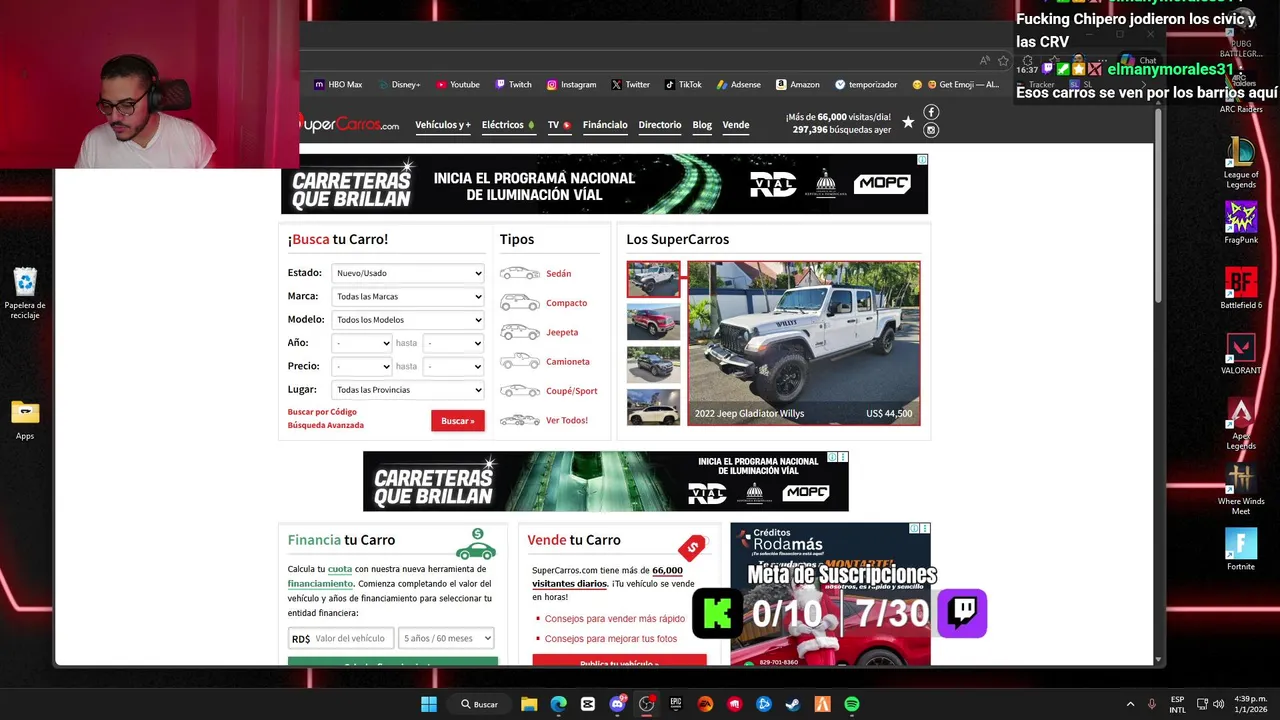This screenshot has width=1280, height=720.
Task: Select the red pickup truck thumbnail
Action: (653, 322)
